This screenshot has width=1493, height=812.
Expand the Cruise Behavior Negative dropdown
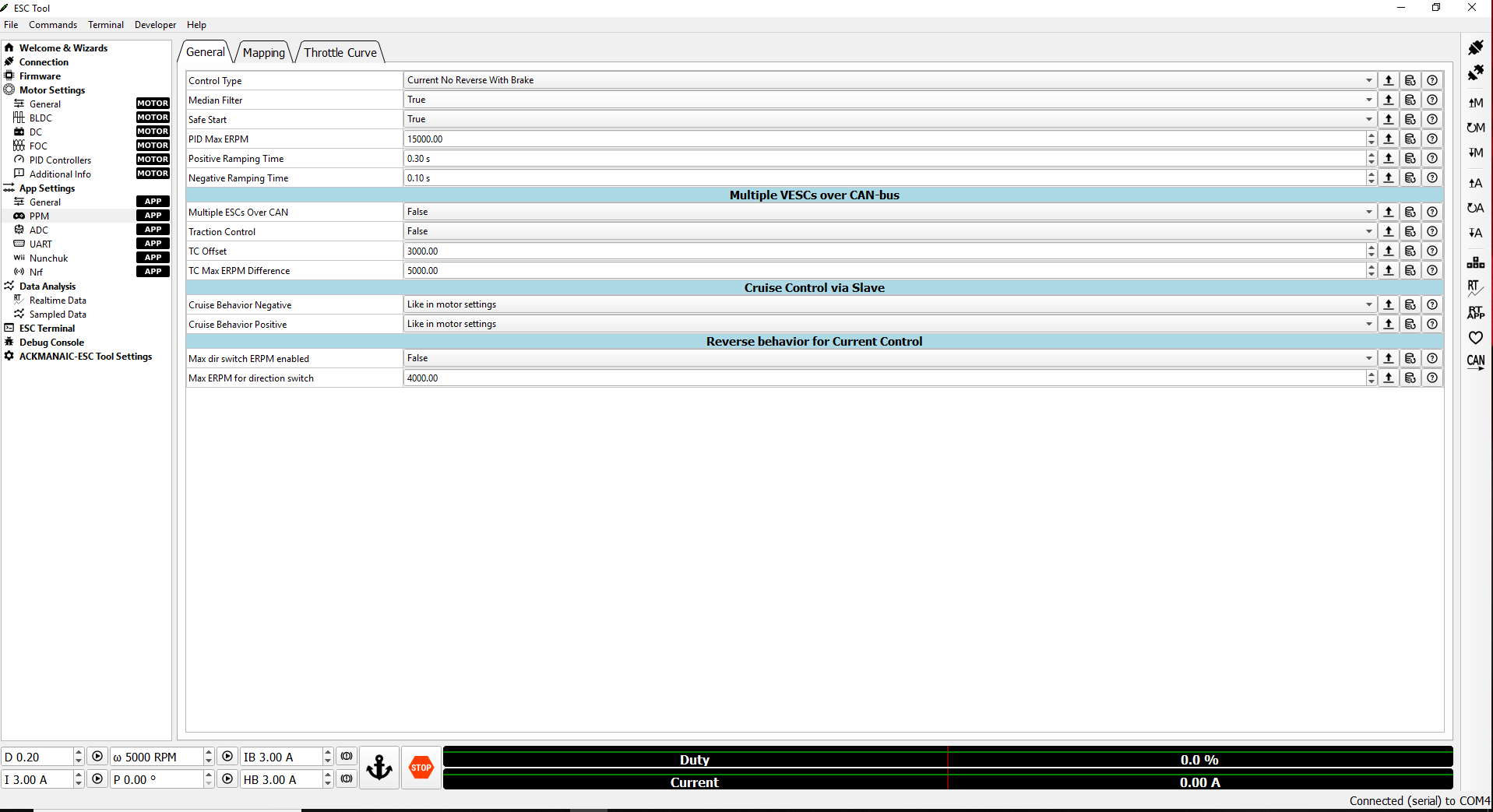click(889, 304)
